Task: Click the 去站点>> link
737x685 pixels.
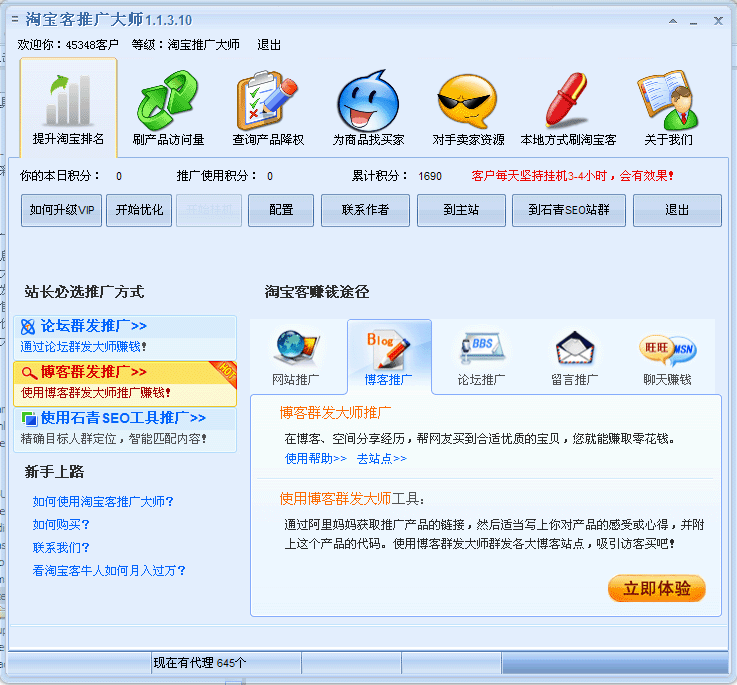Action: click(382, 458)
